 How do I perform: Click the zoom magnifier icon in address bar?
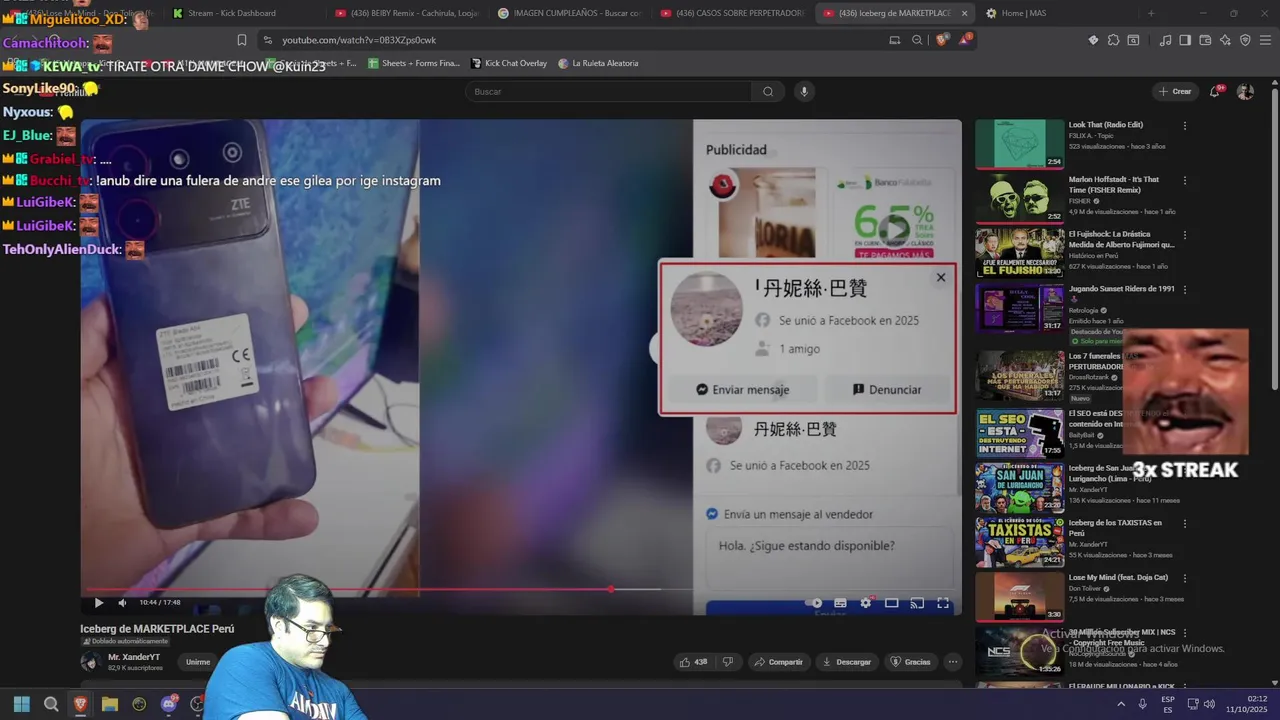[917, 40]
